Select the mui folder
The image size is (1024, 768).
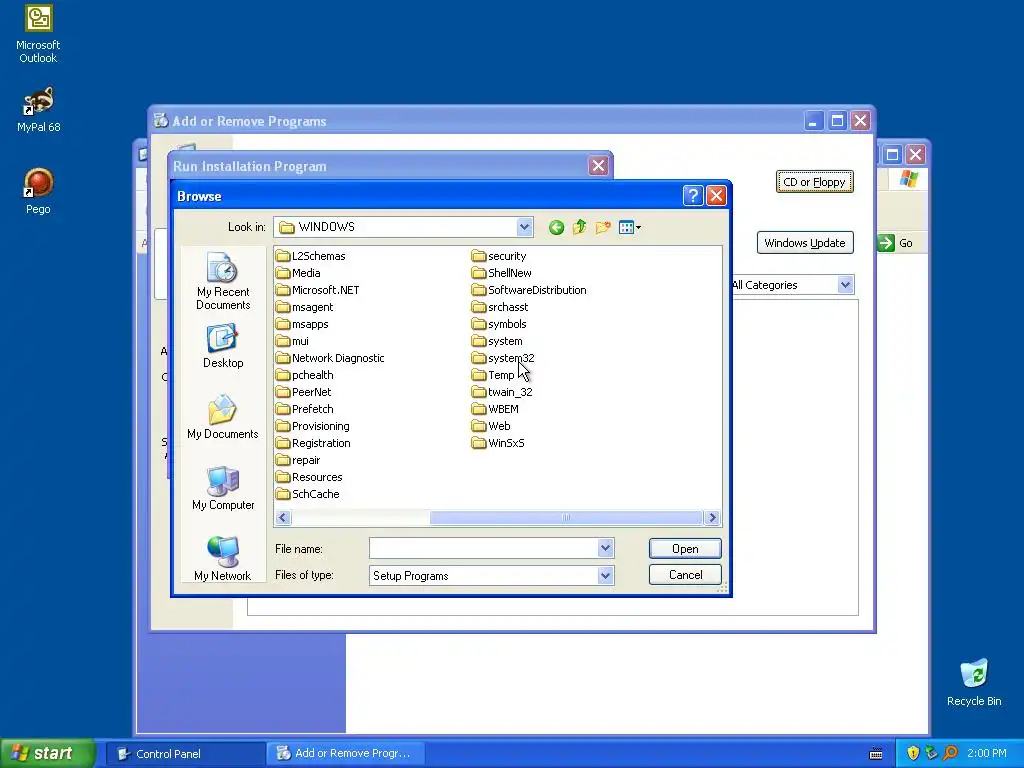coord(292,341)
